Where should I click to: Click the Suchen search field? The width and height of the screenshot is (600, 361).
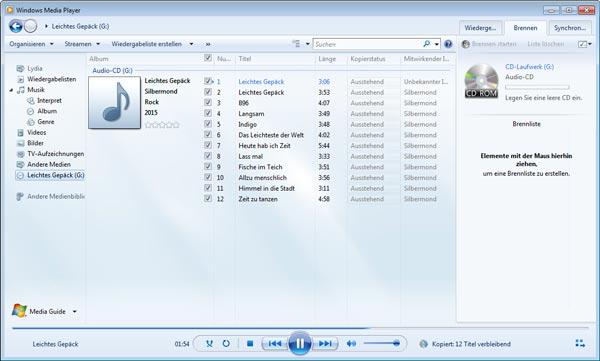(367, 44)
